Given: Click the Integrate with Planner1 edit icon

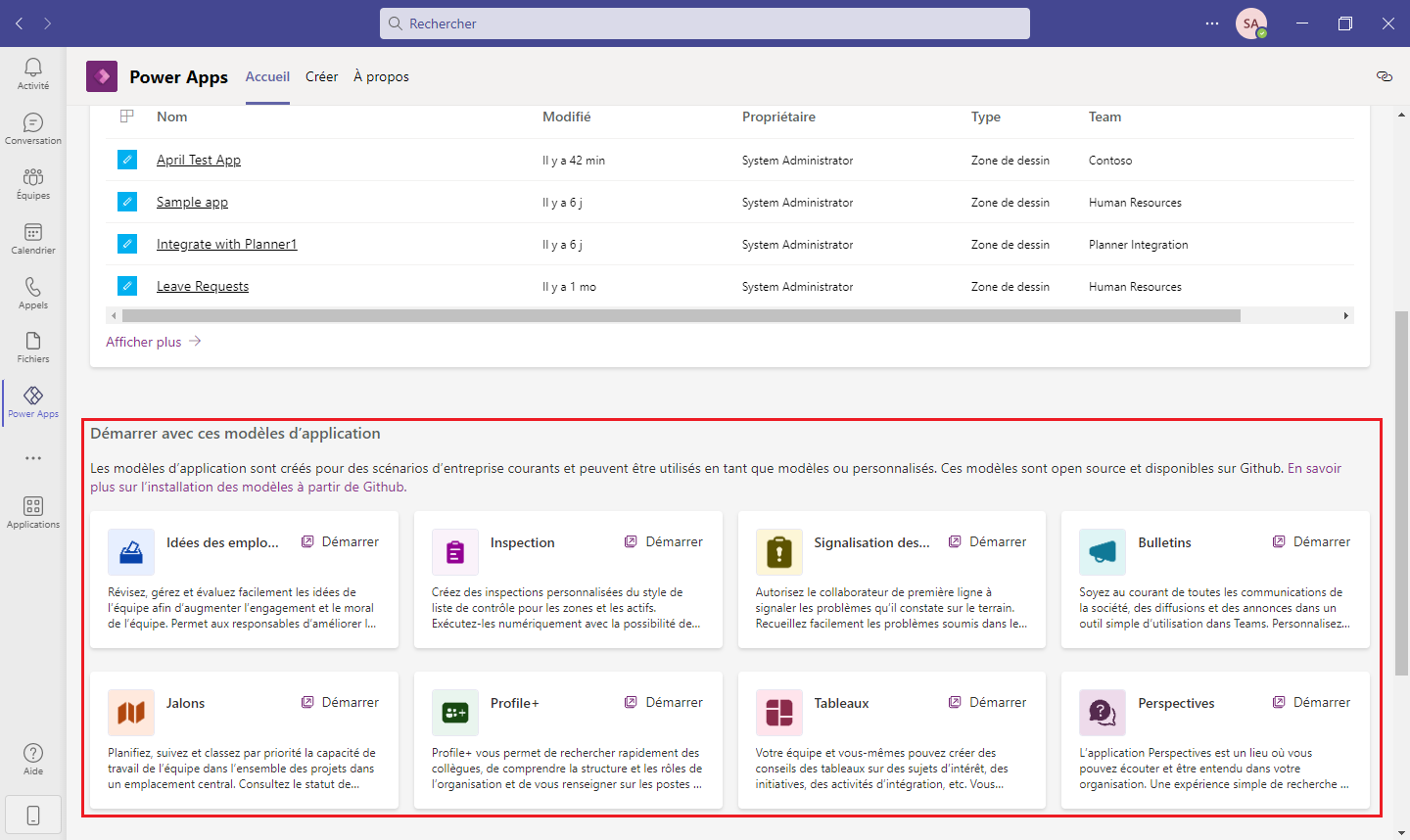Looking at the screenshot, I should click(x=127, y=244).
